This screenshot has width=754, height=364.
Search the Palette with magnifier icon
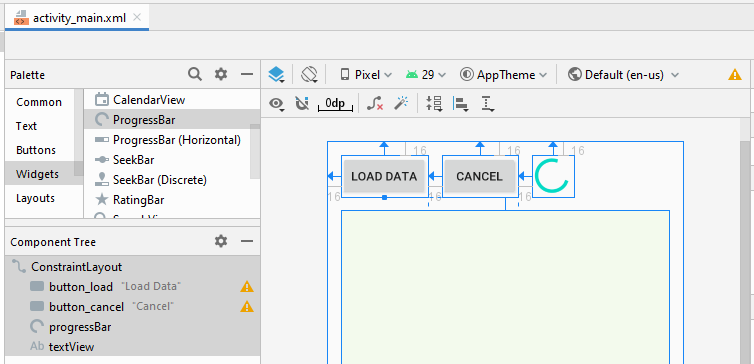[x=195, y=74]
